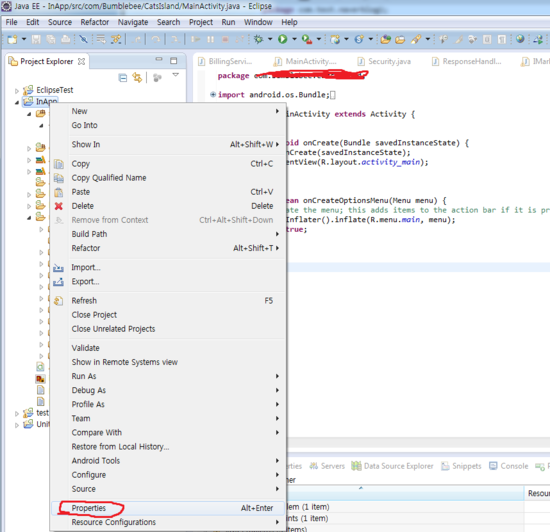Open the Debug As submenu

point(168,390)
